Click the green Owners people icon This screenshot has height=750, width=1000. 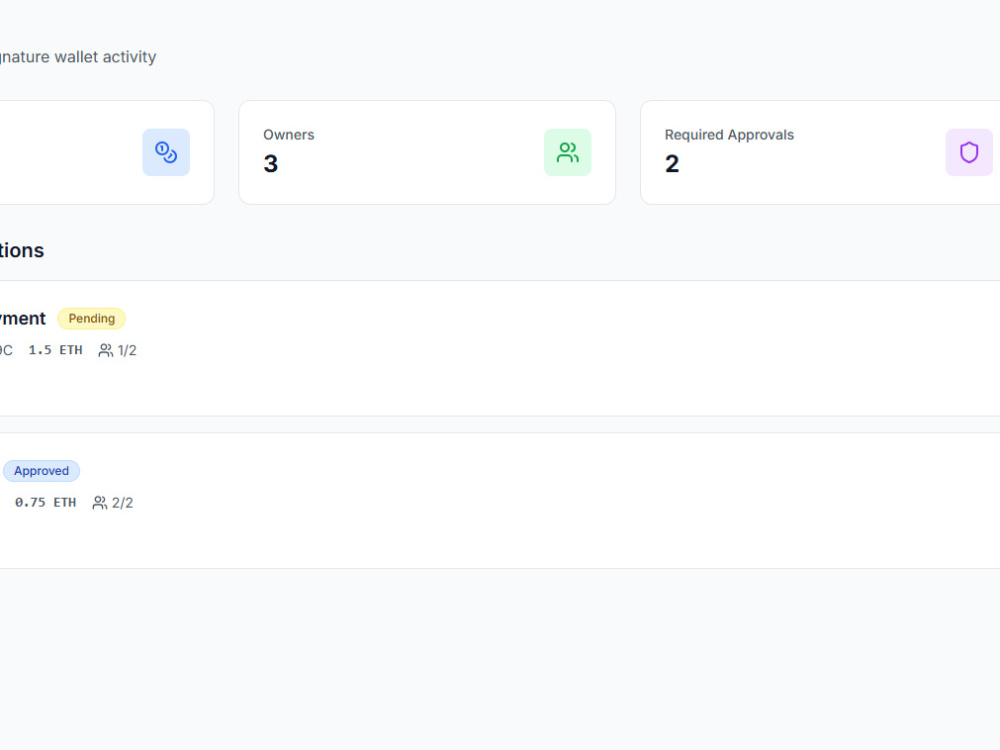[568, 152]
